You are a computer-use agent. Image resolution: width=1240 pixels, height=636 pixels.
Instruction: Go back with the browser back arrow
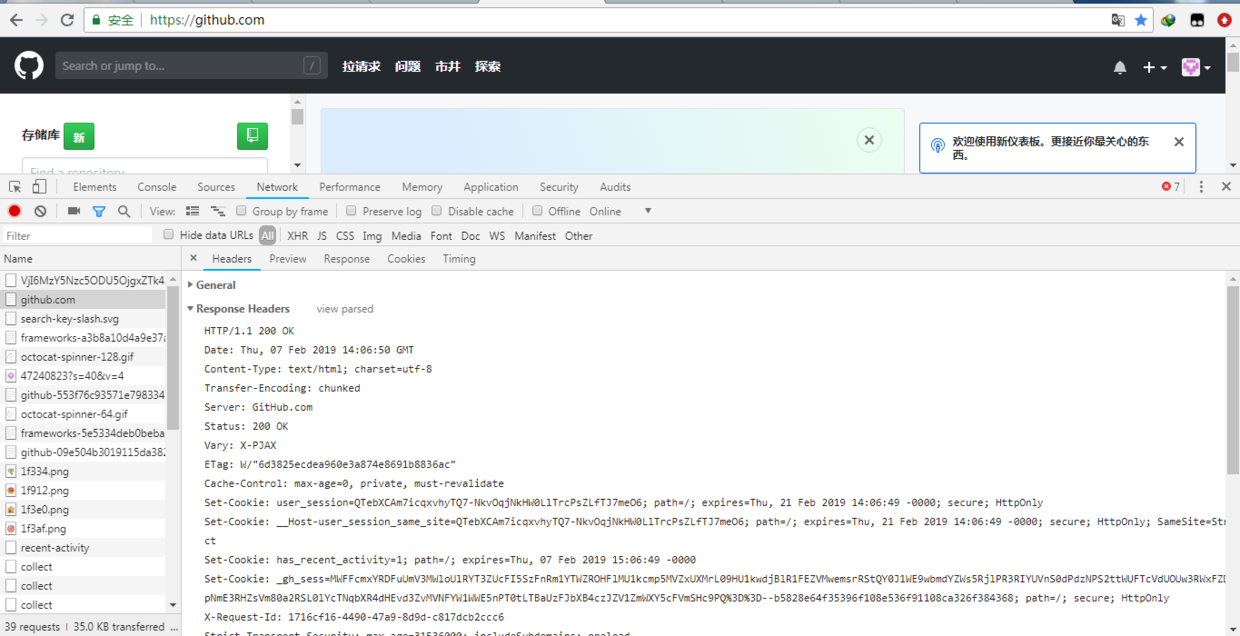click(16, 20)
